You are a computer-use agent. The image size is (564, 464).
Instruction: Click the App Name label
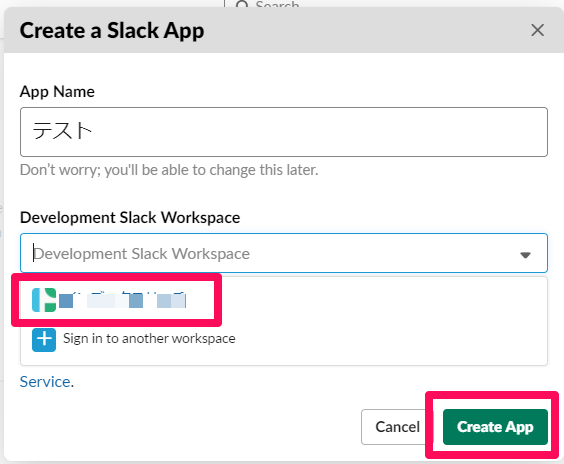click(57, 91)
